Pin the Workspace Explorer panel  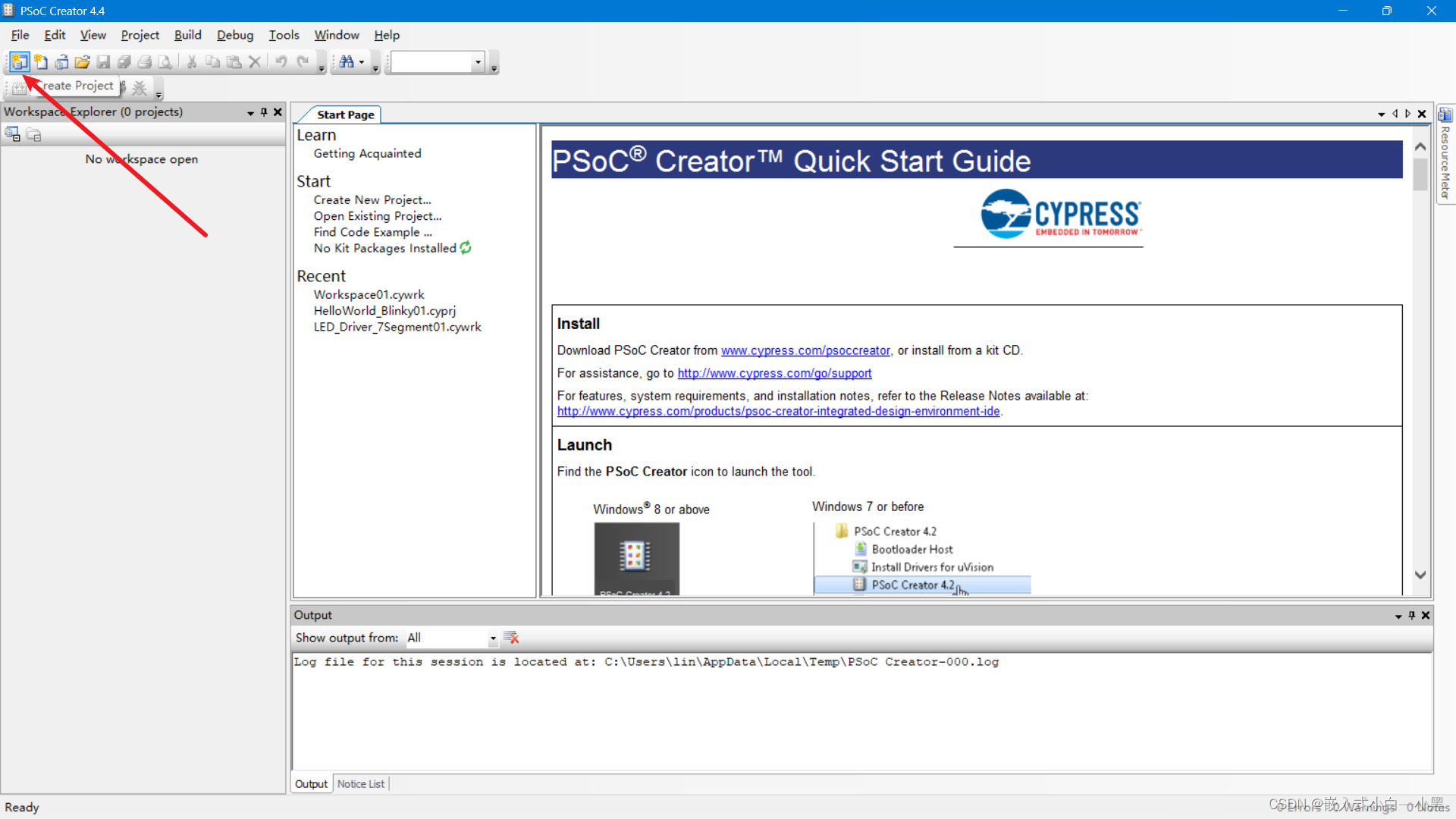264,112
